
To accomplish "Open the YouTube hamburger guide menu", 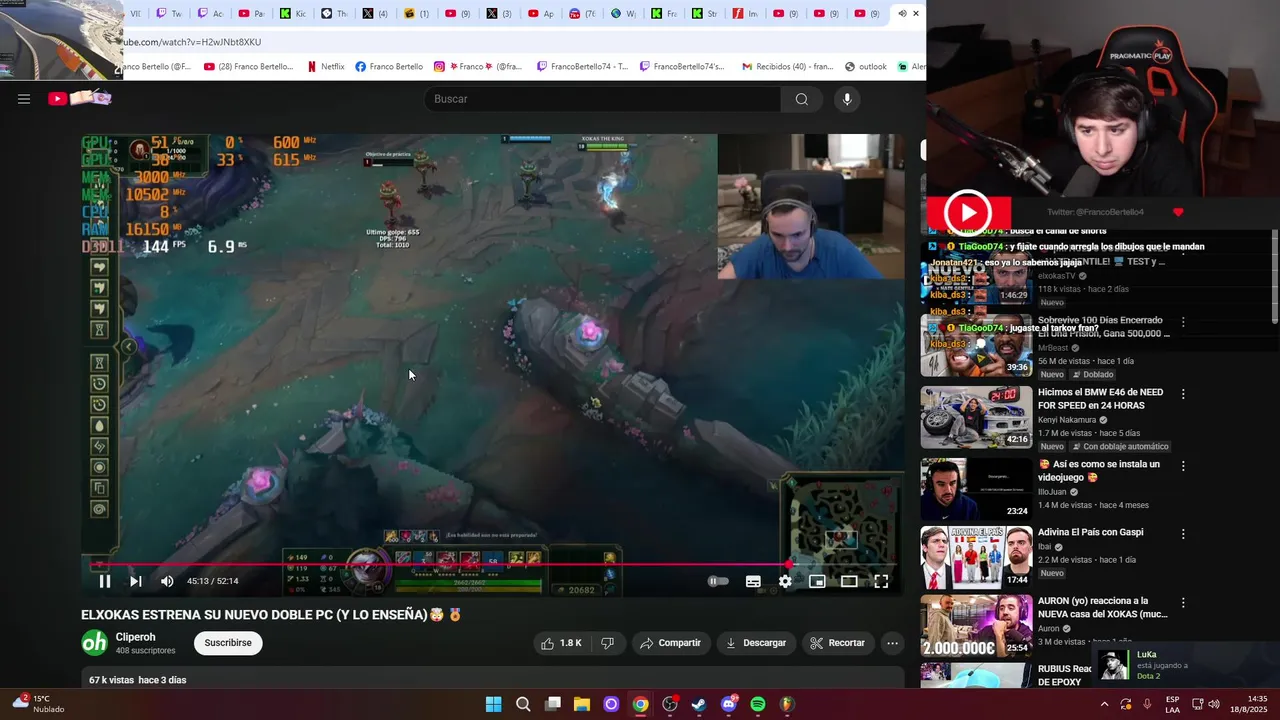I will click(x=24, y=99).
